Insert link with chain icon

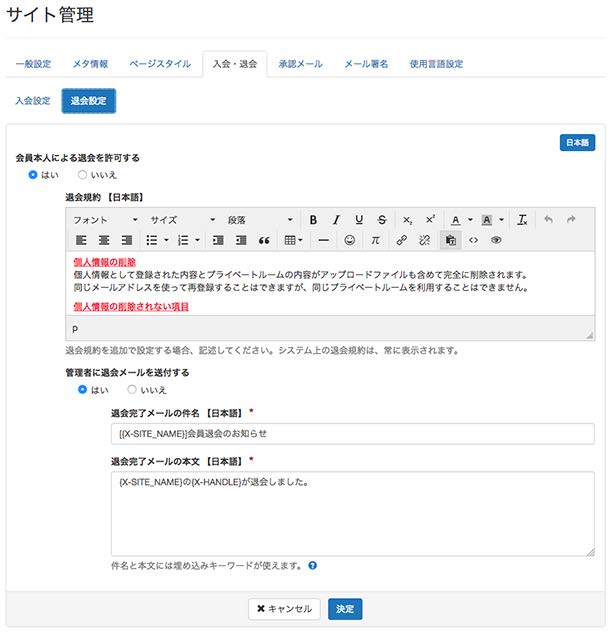click(401, 240)
